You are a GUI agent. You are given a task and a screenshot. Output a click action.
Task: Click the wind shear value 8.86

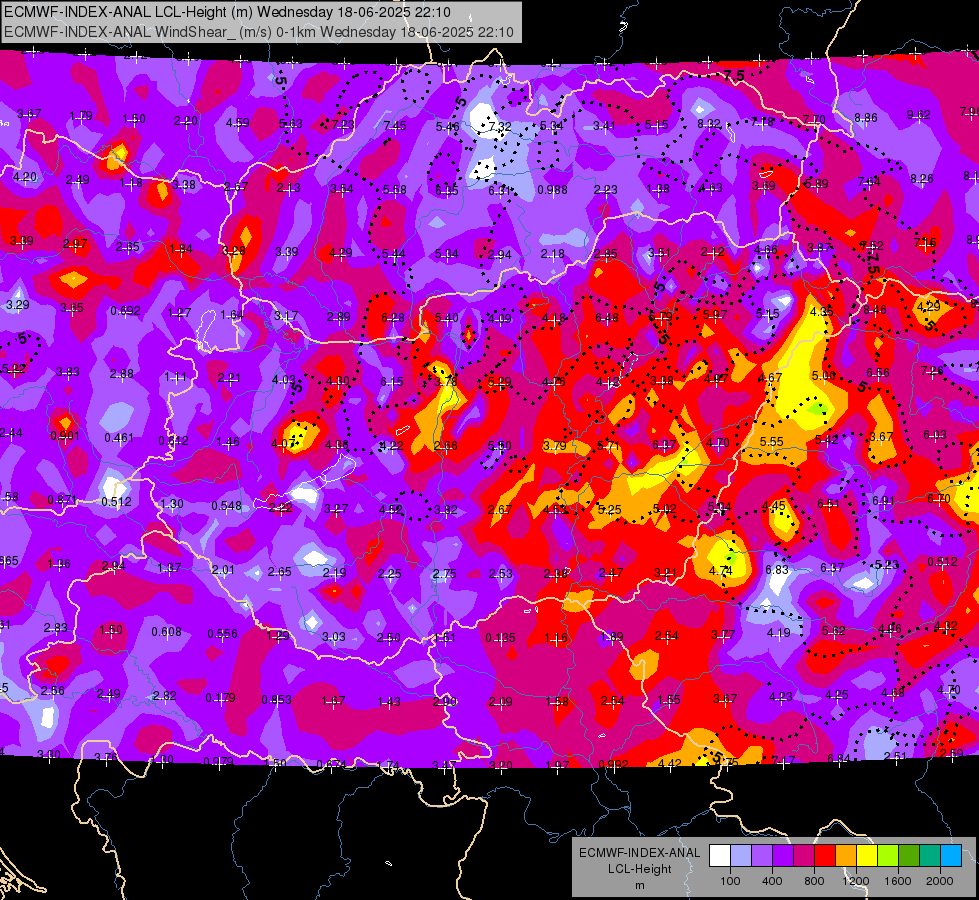pyautogui.click(x=866, y=117)
